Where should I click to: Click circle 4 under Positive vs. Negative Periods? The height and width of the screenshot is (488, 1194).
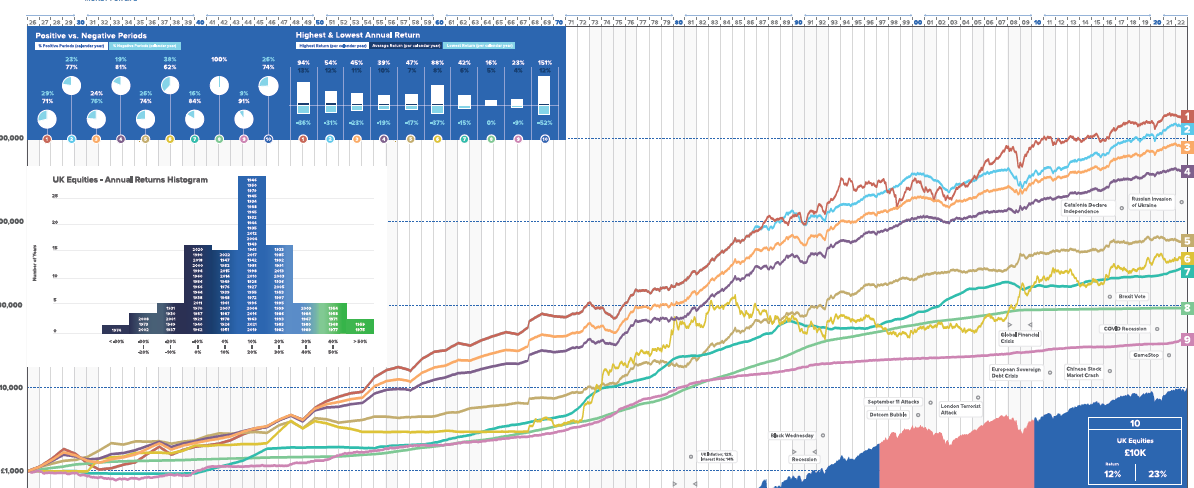point(121,139)
